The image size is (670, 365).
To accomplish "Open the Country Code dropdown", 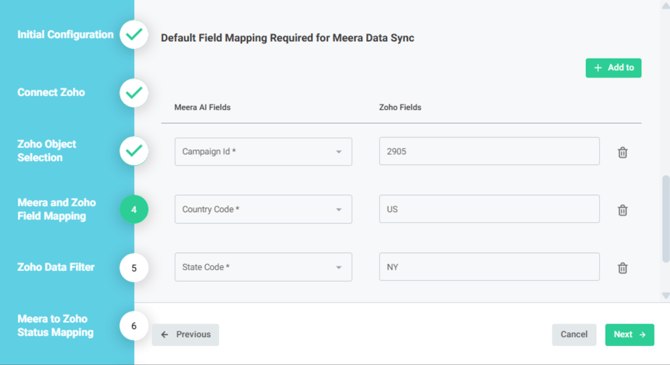I will [263, 209].
